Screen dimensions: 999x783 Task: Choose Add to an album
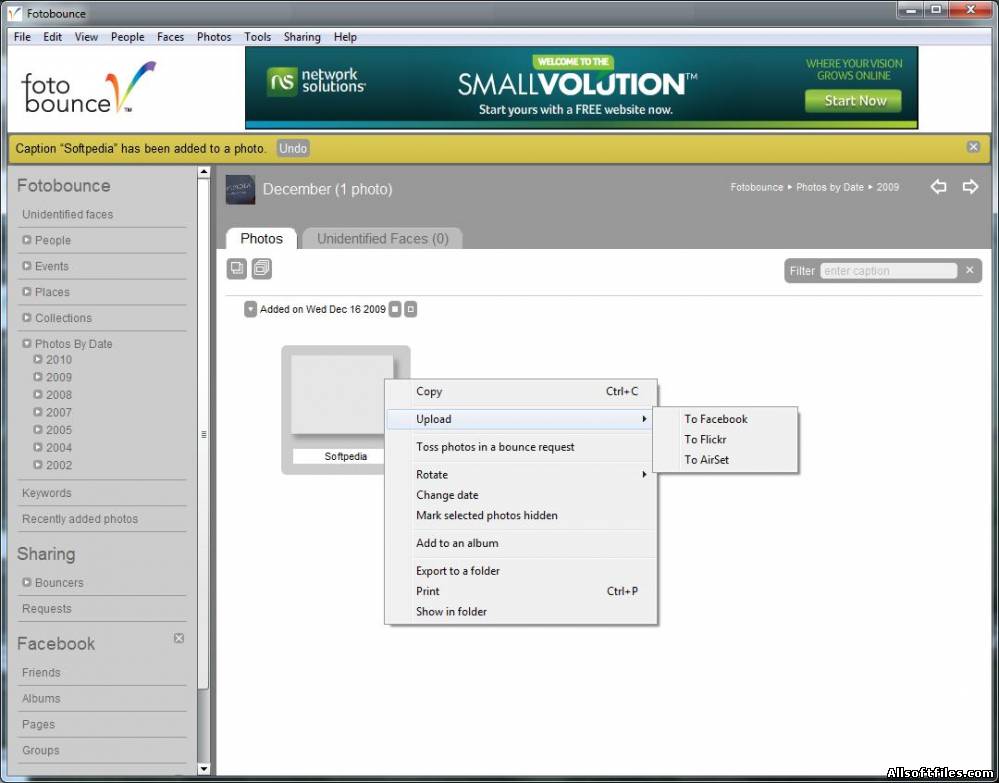pyautogui.click(x=521, y=543)
